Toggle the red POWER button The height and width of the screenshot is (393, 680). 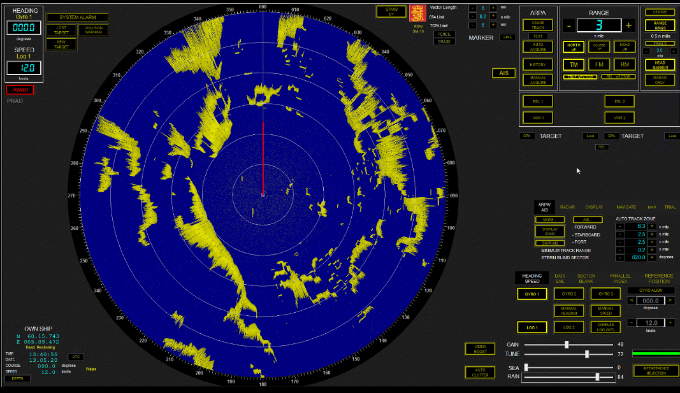(x=20, y=90)
